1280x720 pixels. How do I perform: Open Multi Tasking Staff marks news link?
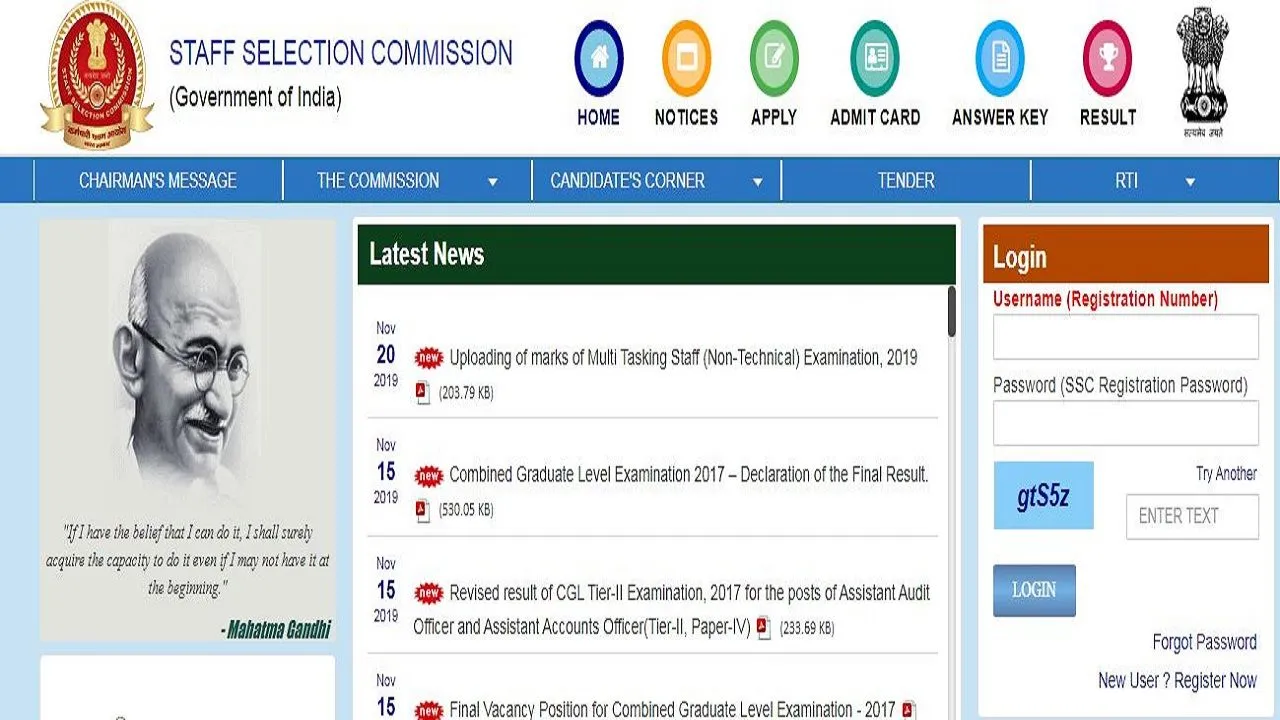(x=683, y=358)
